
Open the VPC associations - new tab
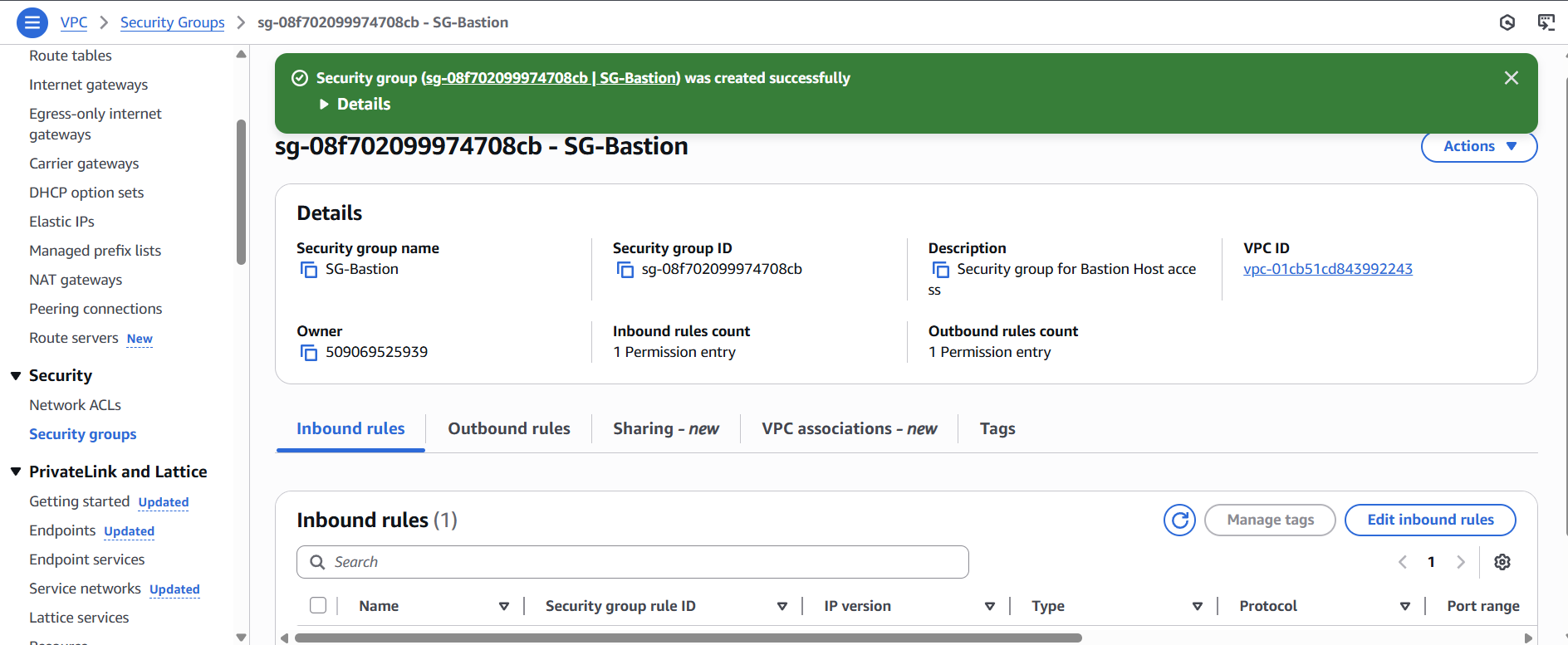click(x=850, y=429)
